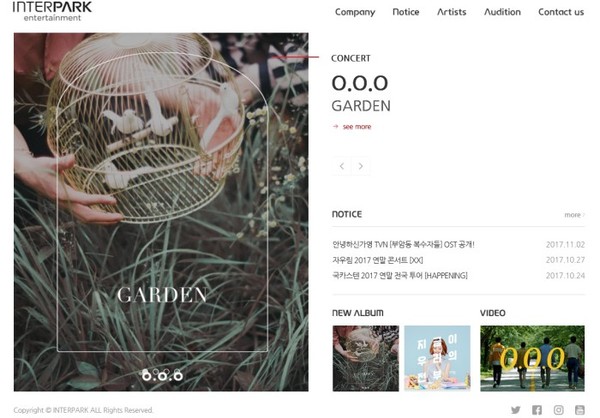This screenshot has height=418, width=600.
Task: Open the HAPPENING tour notice
Action: click(400, 276)
